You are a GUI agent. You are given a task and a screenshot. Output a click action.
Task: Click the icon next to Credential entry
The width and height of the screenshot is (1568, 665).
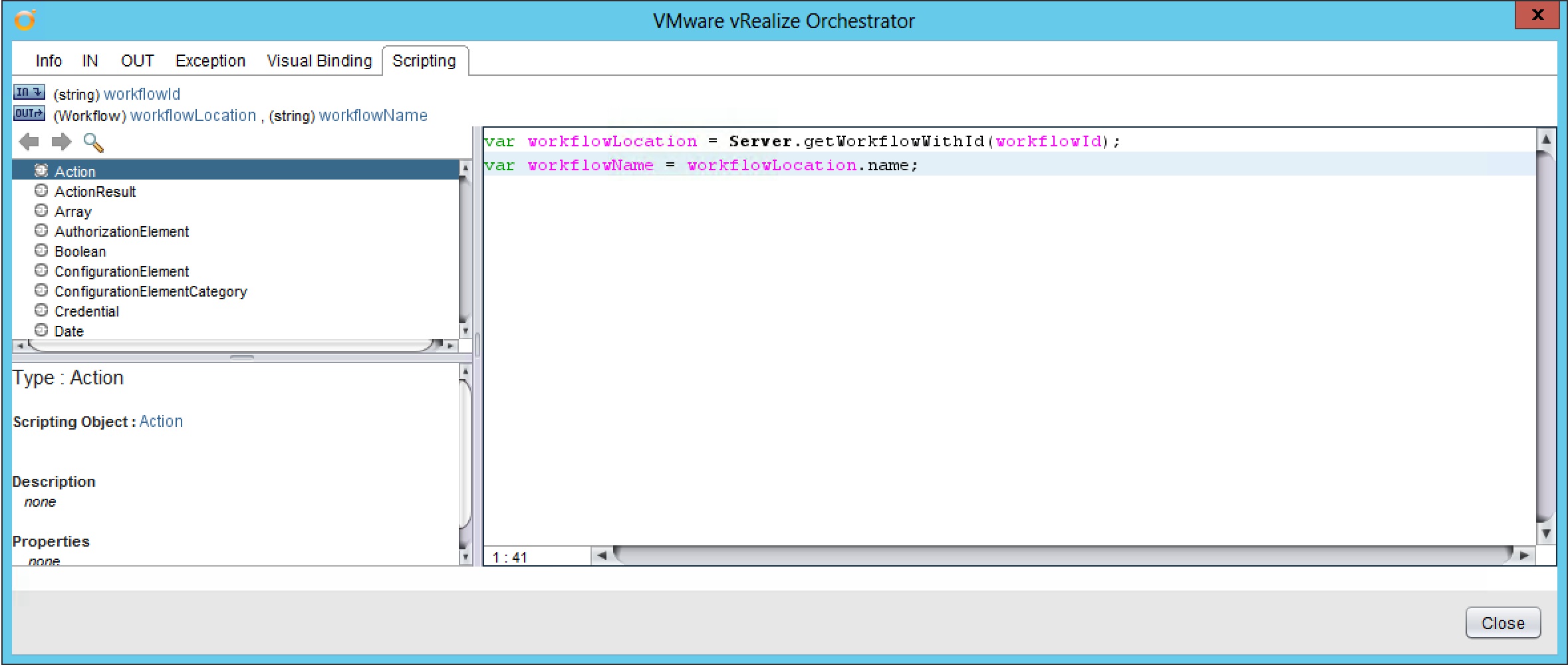[41, 311]
